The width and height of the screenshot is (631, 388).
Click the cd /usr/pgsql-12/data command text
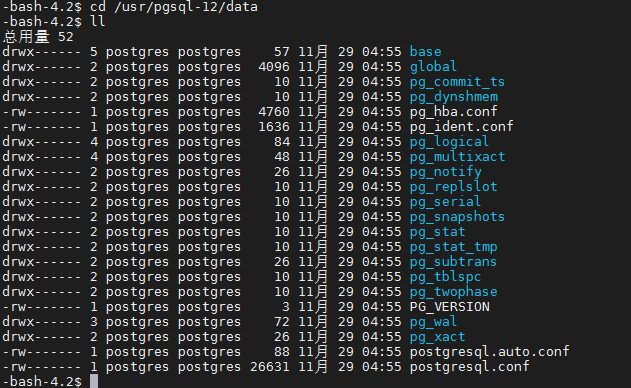pyautogui.click(x=174, y=7)
